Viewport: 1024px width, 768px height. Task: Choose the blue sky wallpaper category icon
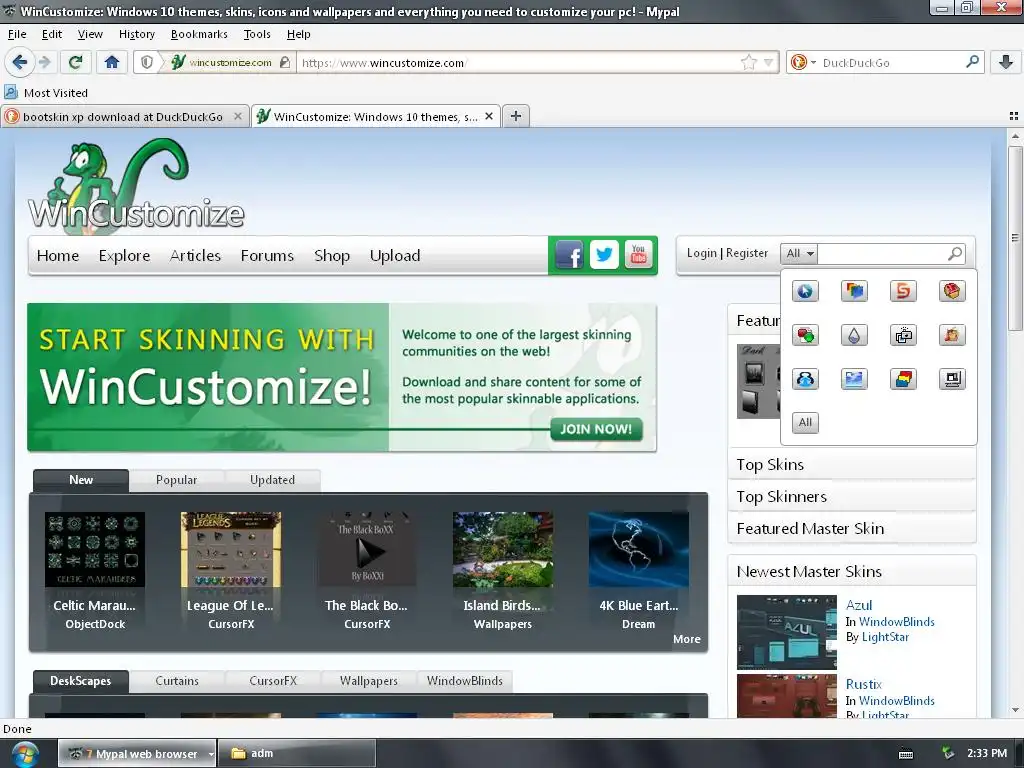[854, 379]
